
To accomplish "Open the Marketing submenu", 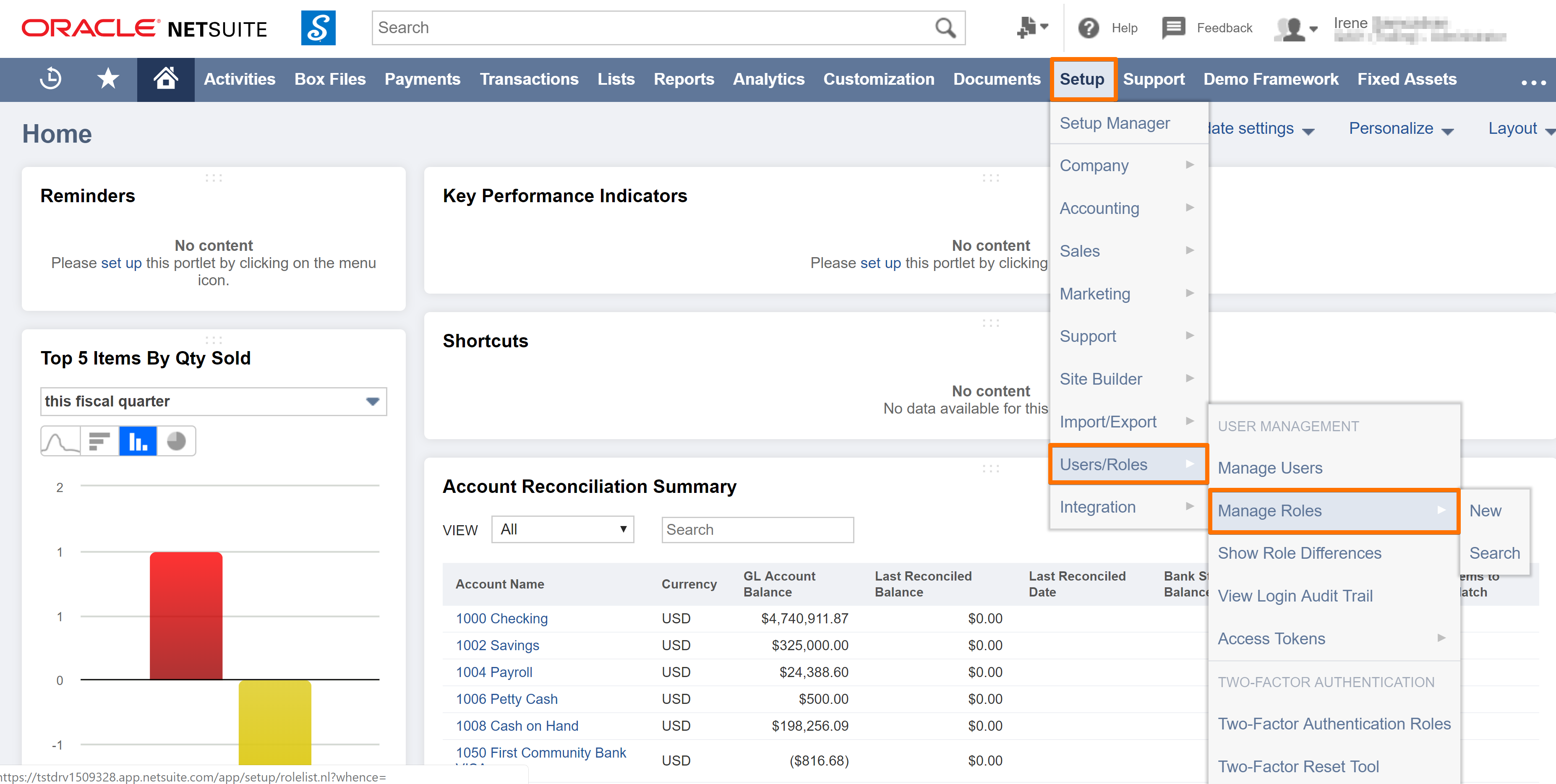I will tap(1128, 294).
